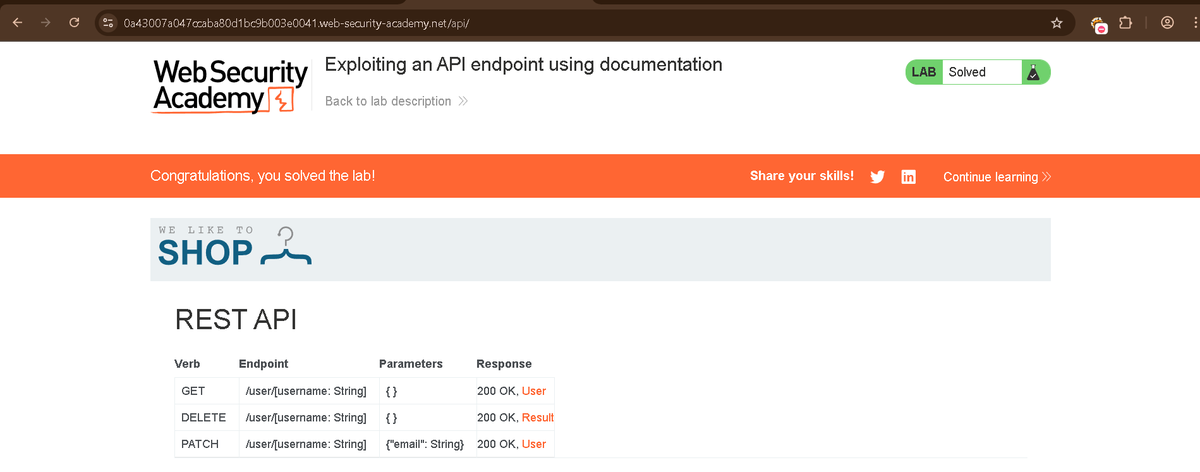This screenshot has height=472, width=1200.
Task: Click the lab title about API documentation
Action: tap(523, 65)
